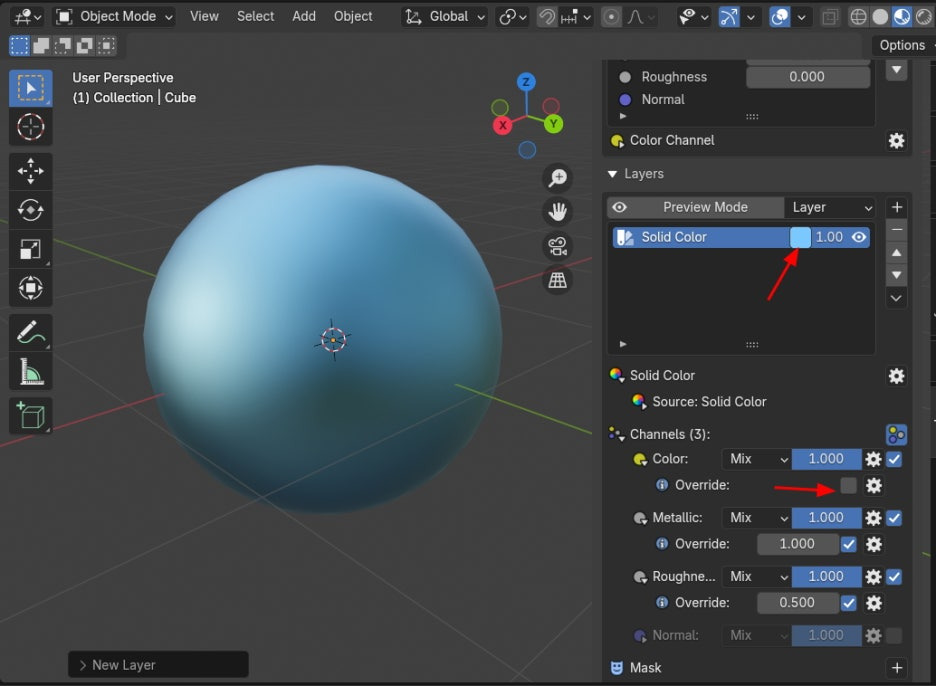Open gear beside Color Override

point(874,485)
